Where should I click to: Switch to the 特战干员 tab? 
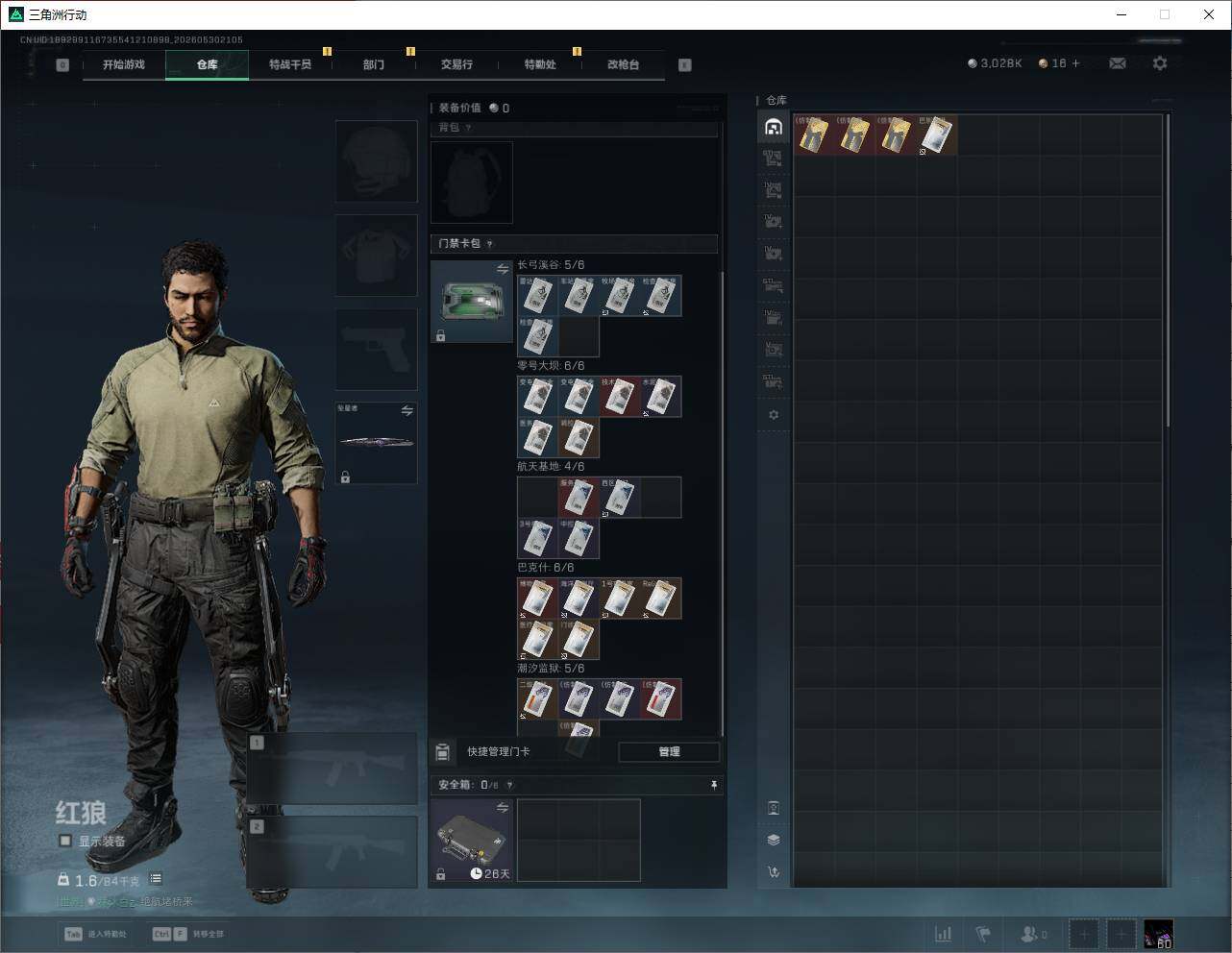point(290,64)
